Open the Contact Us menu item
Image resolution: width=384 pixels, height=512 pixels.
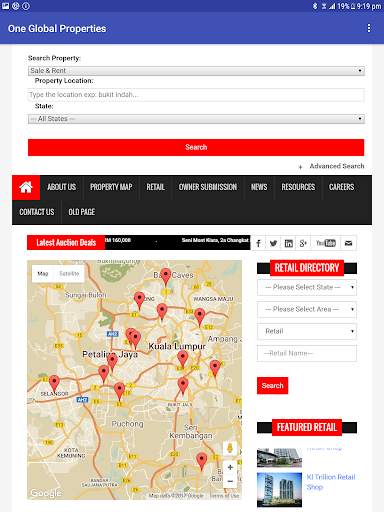(37, 212)
